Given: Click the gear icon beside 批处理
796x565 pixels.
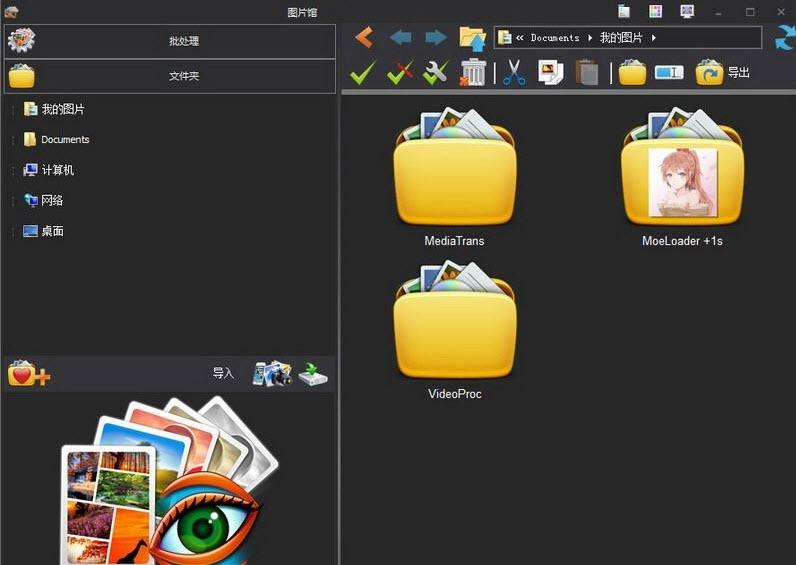Looking at the screenshot, I should tap(21, 41).
